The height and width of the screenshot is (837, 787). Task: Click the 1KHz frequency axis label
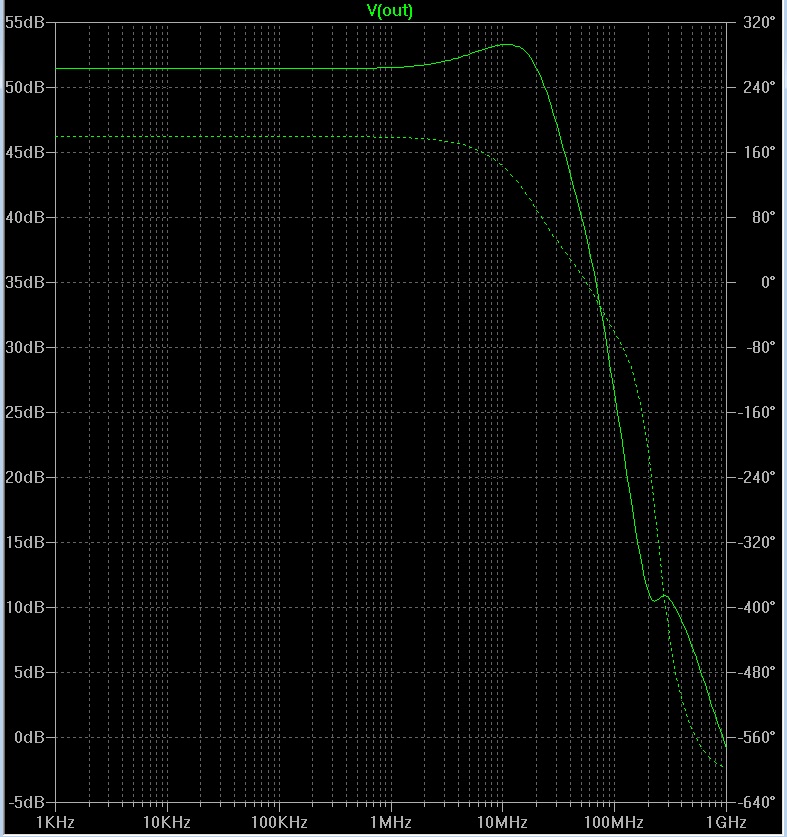[56, 822]
